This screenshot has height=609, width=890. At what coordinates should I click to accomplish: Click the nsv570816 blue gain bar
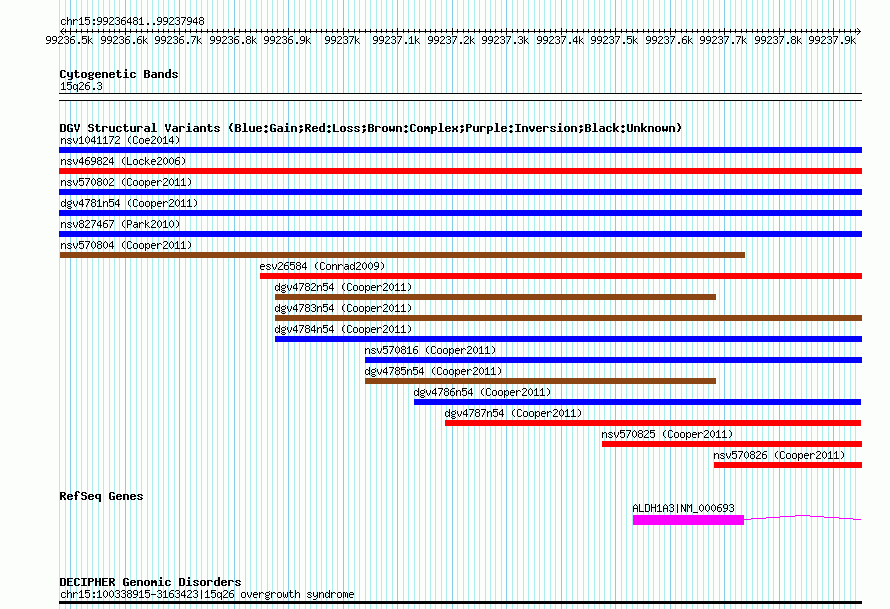(x=614, y=360)
